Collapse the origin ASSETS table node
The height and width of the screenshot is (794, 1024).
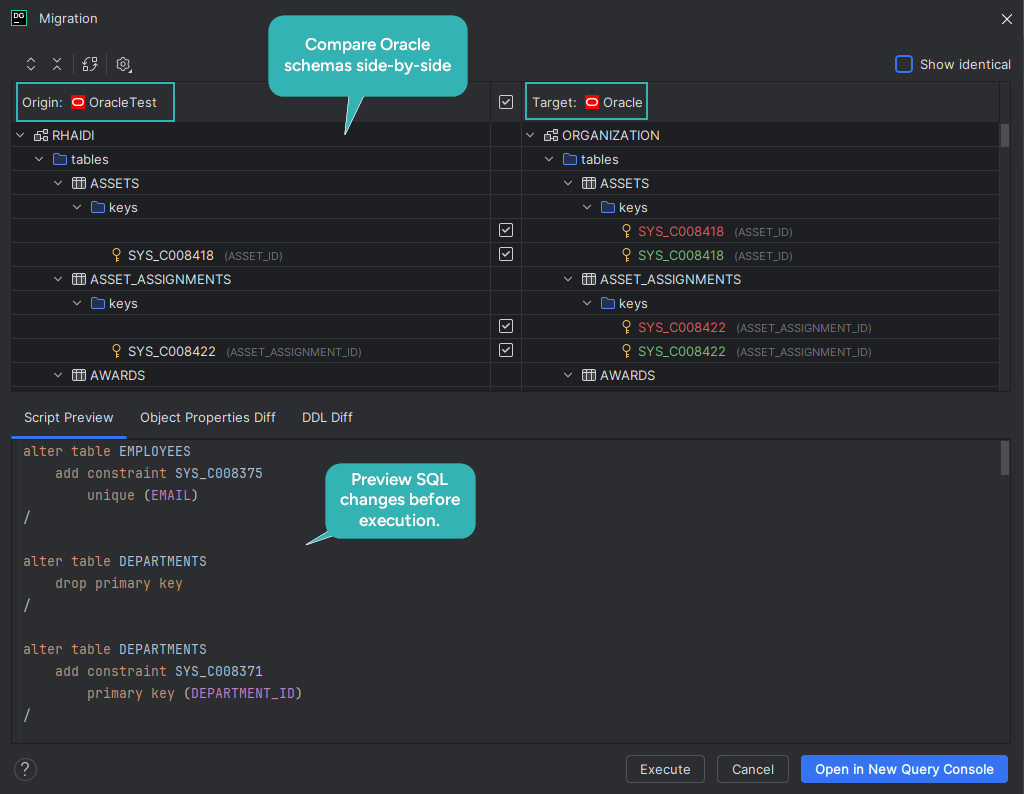[x=58, y=183]
